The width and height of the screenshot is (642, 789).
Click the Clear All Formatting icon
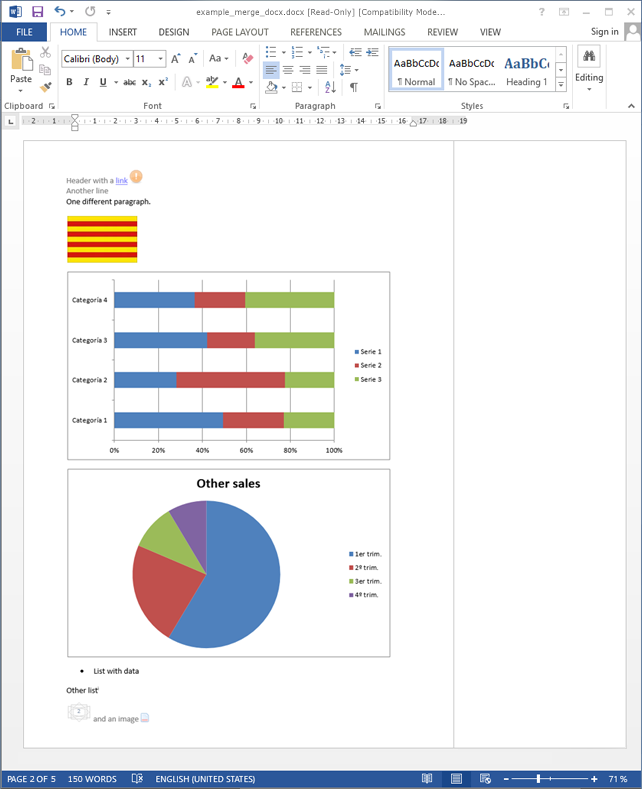(248, 58)
